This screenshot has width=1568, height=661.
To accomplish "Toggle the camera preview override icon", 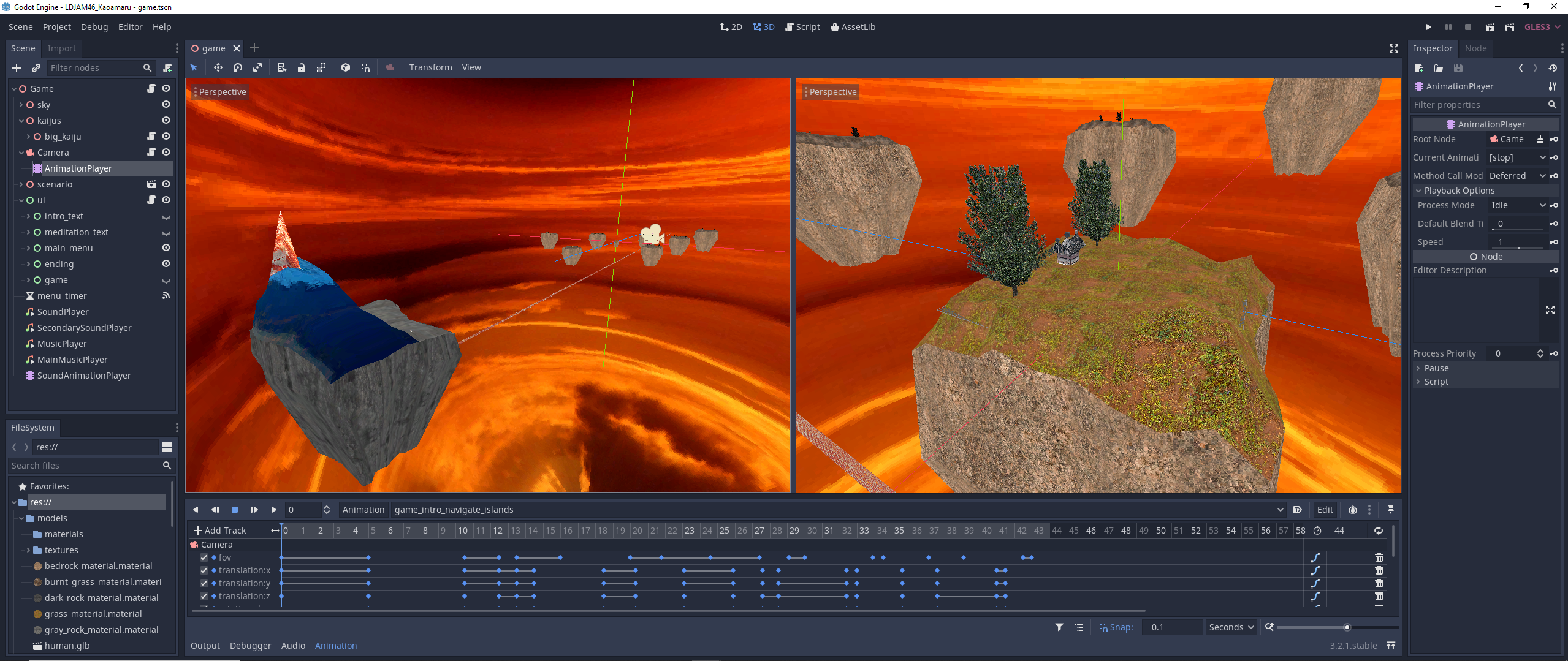I will point(389,67).
